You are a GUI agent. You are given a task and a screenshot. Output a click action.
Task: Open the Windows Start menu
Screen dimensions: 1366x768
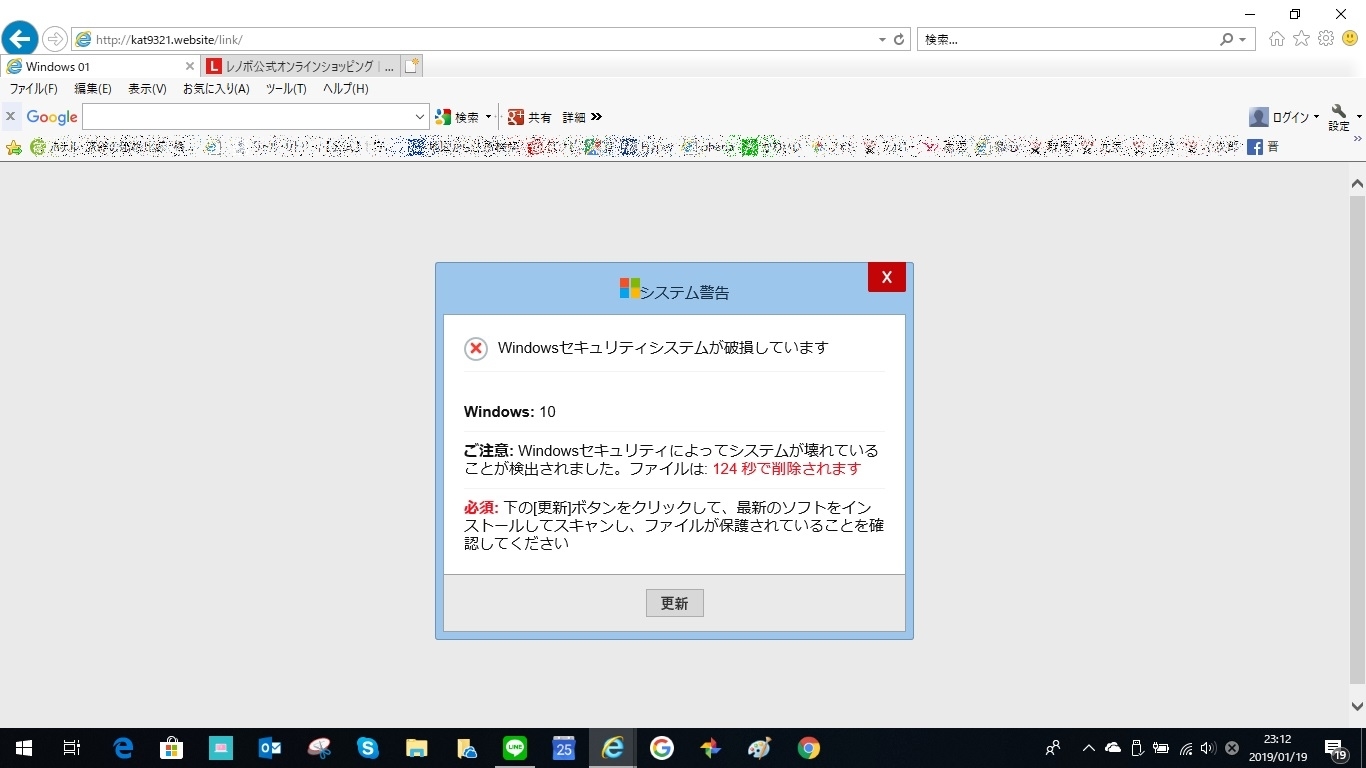[24, 748]
